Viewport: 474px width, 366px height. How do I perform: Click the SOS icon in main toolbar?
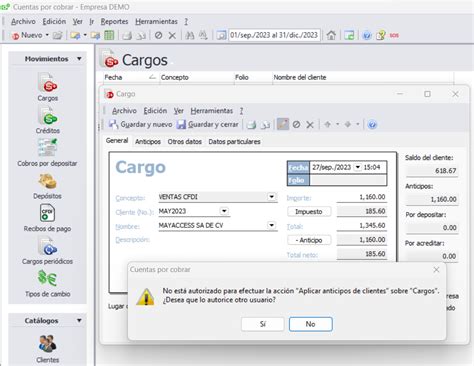[394, 35]
